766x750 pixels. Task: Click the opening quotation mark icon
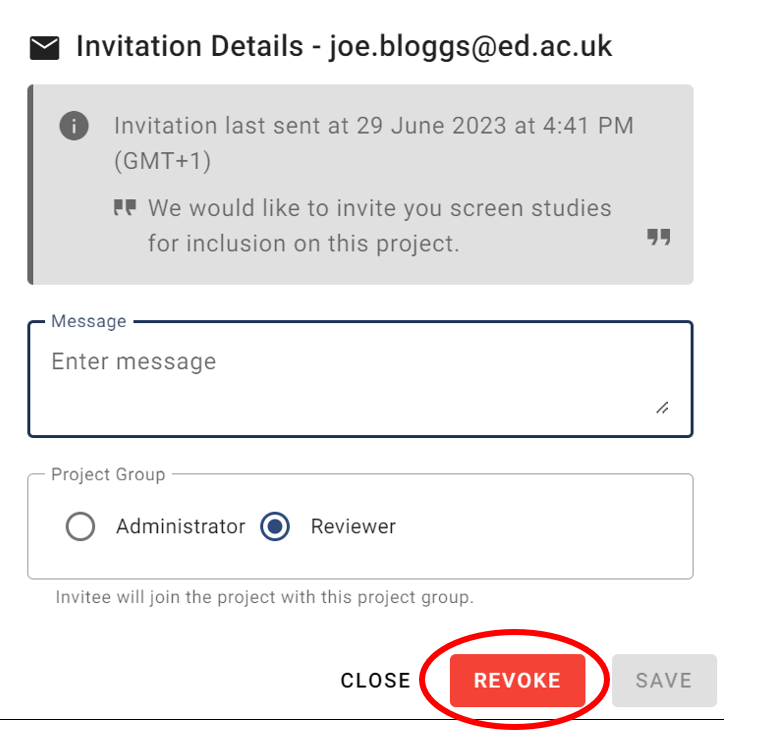click(124, 208)
